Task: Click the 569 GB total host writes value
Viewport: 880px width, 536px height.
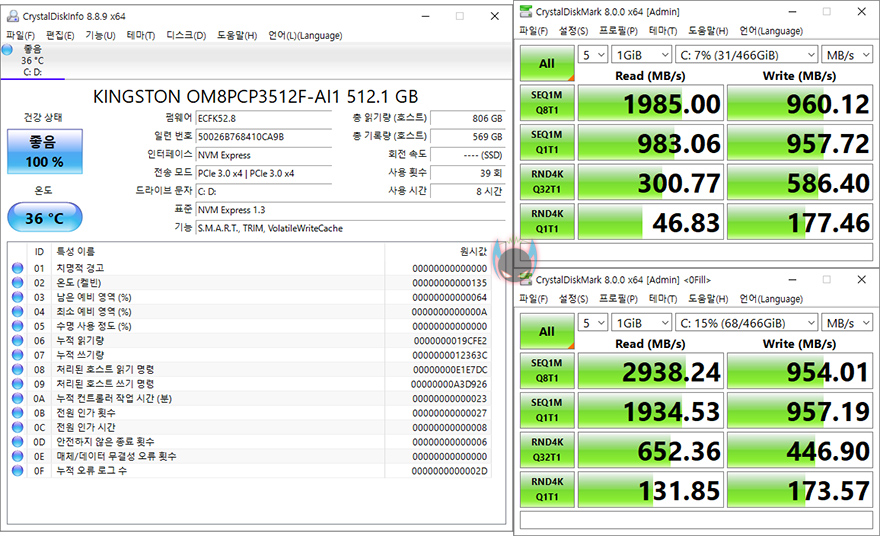Action: pyautogui.click(x=468, y=137)
